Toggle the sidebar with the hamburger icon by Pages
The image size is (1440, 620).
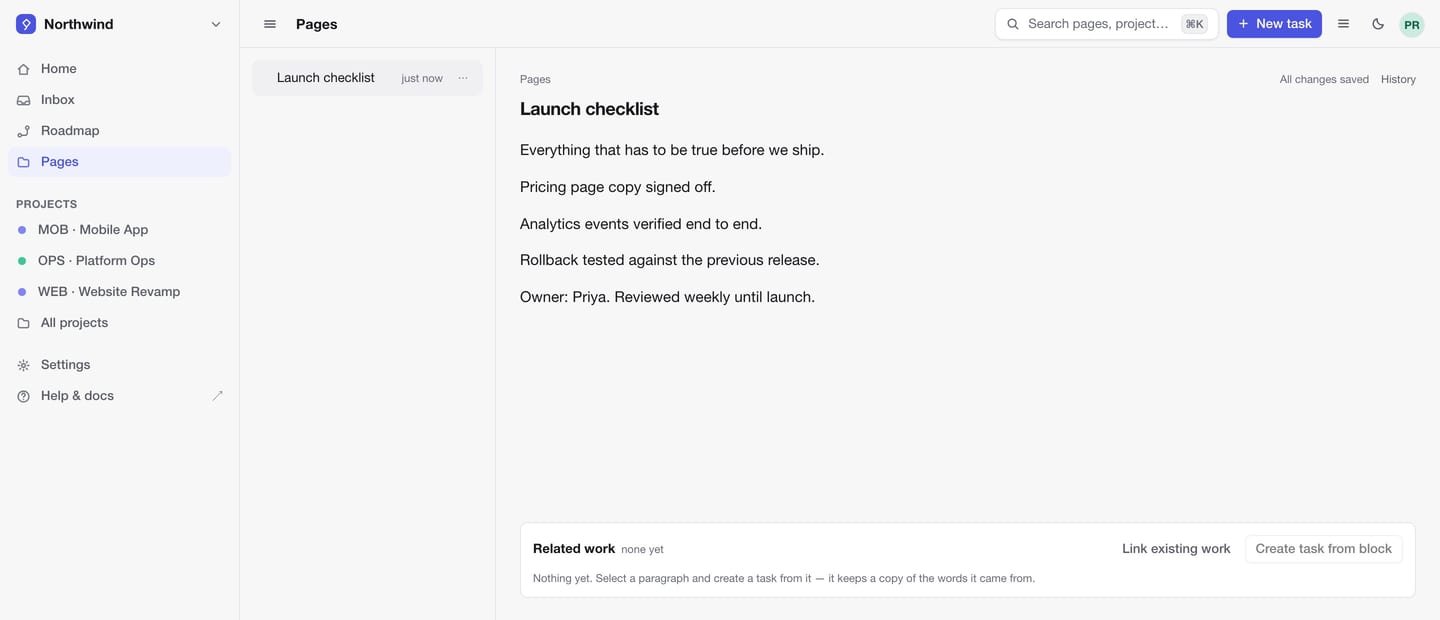270,24
